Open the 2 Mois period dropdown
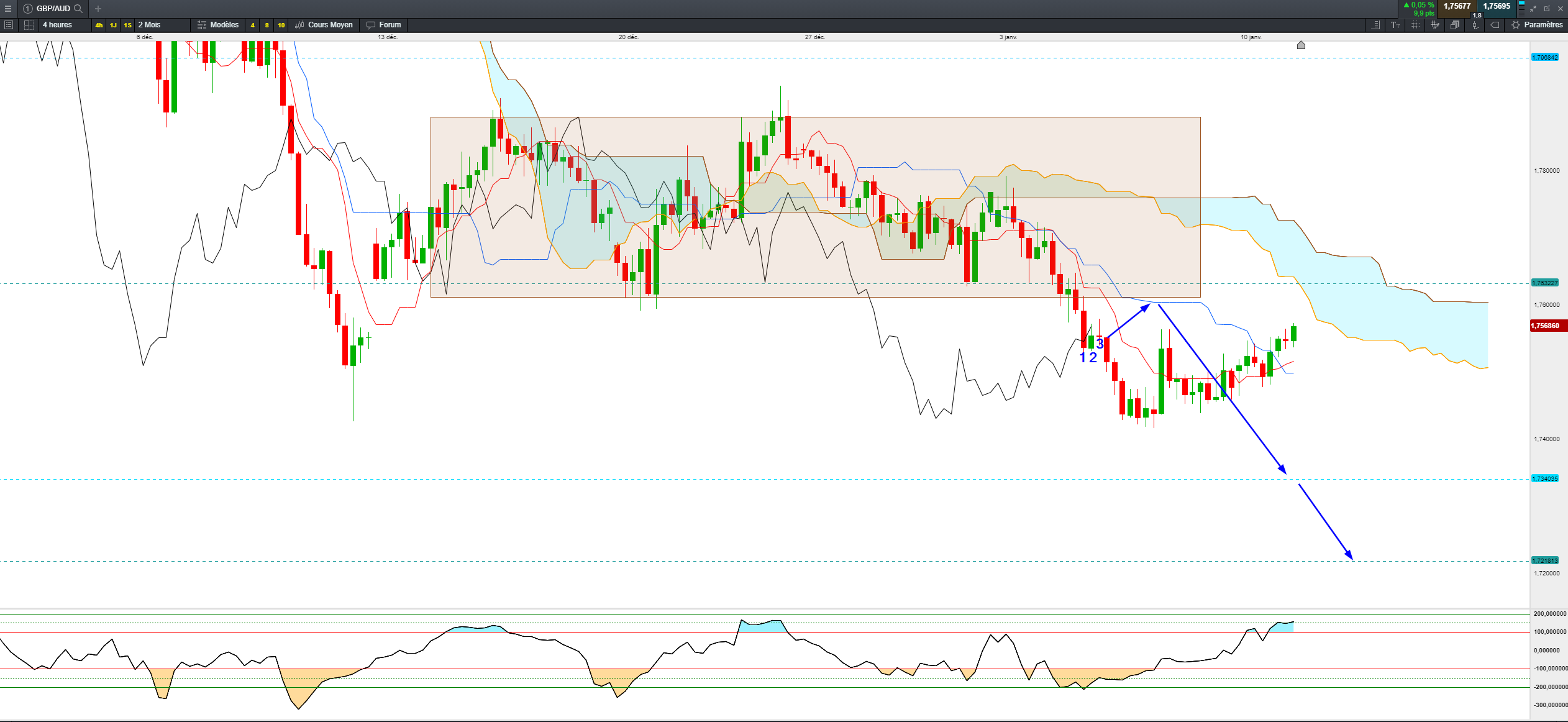1568x722 pixels. [x=163, y=25]
